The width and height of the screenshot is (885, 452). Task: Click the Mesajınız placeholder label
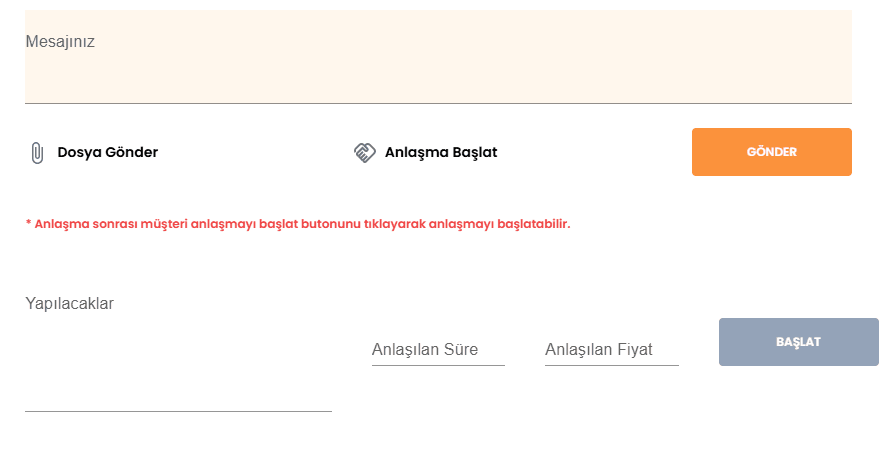(x=60, y=42)
